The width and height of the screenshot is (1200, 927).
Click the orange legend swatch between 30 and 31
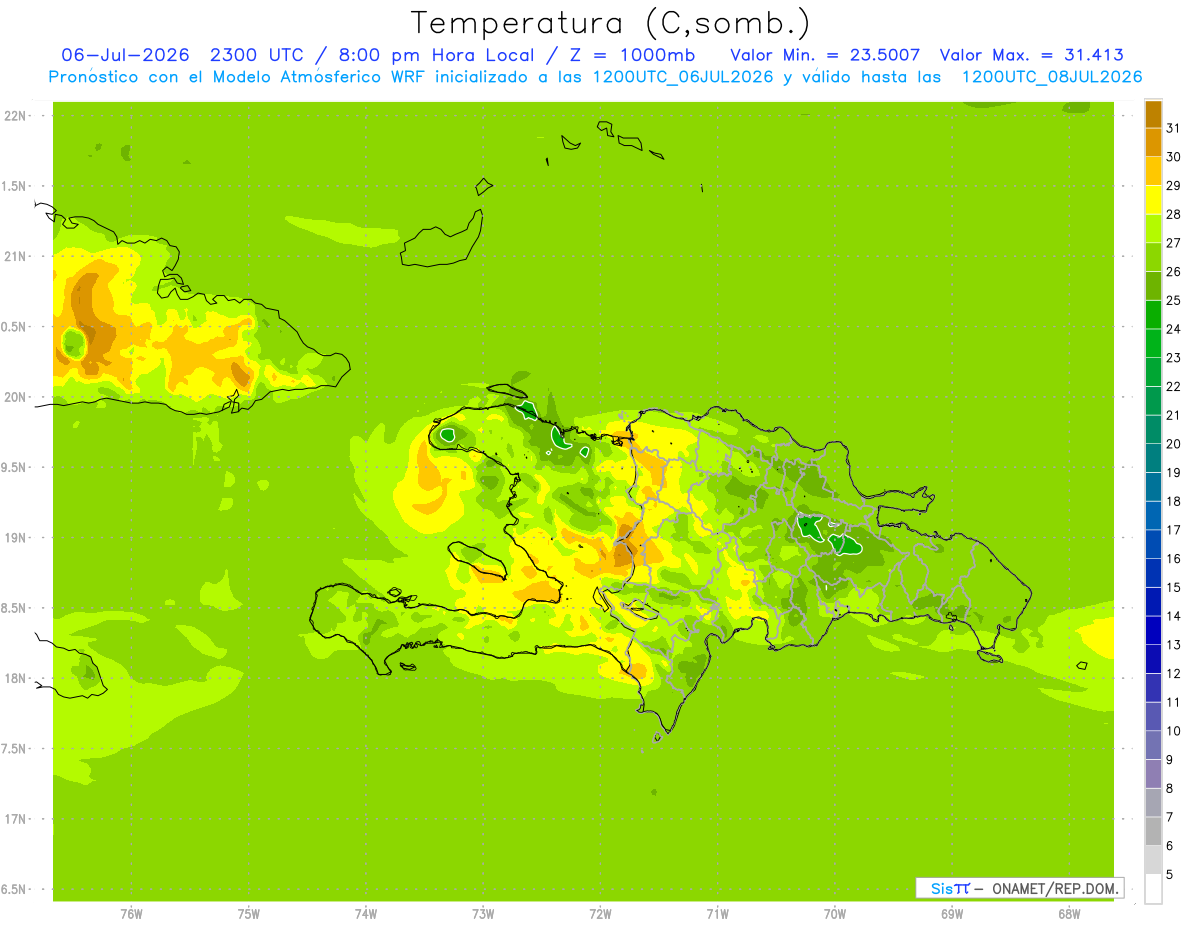point(1153,143)
